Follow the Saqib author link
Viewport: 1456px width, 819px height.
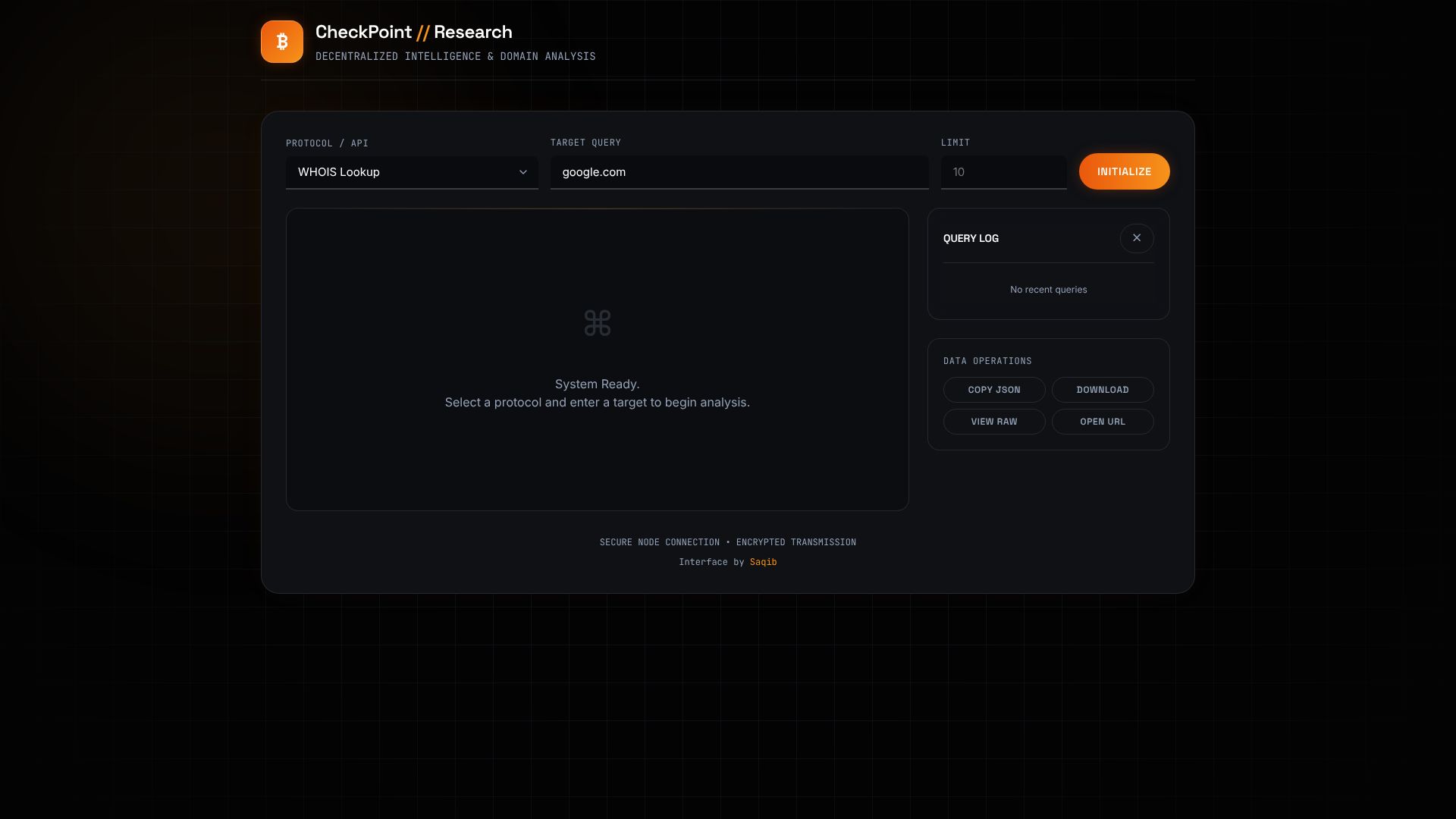763,562
